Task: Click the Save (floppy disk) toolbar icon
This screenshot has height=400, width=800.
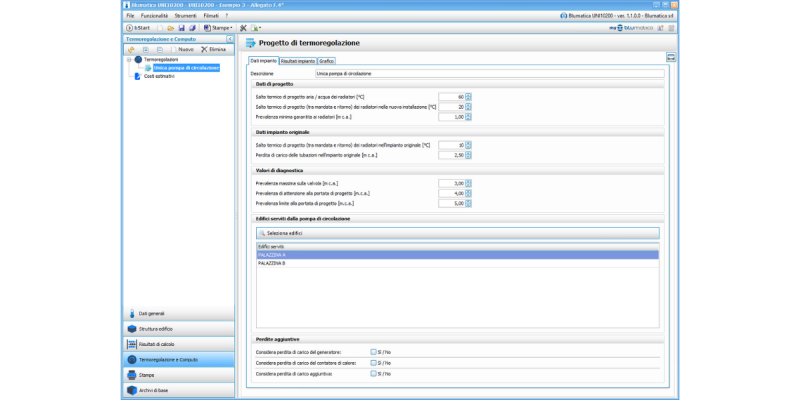Action: click(x=181, y=27)
